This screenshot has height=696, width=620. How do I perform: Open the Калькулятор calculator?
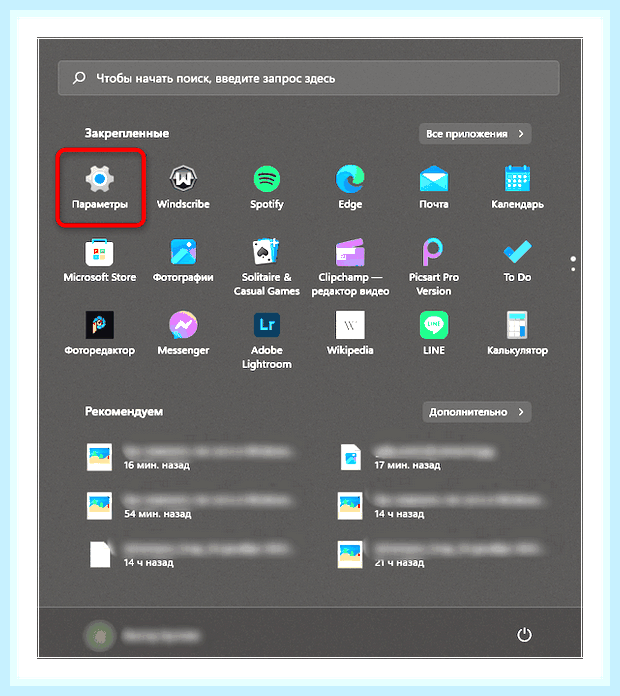coord(517,333)
